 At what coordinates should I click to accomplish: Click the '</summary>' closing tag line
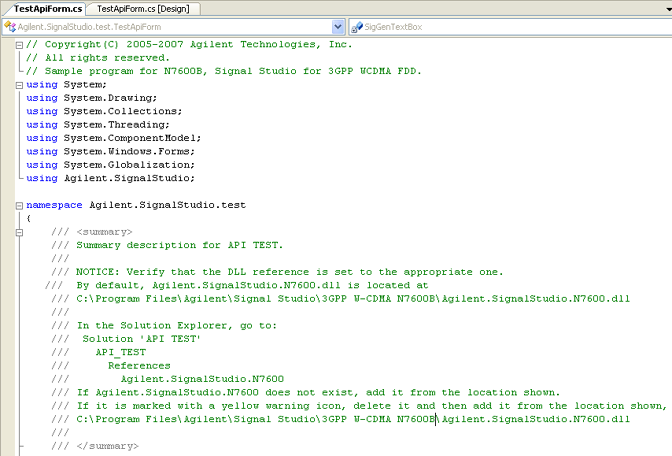point(95,446)
